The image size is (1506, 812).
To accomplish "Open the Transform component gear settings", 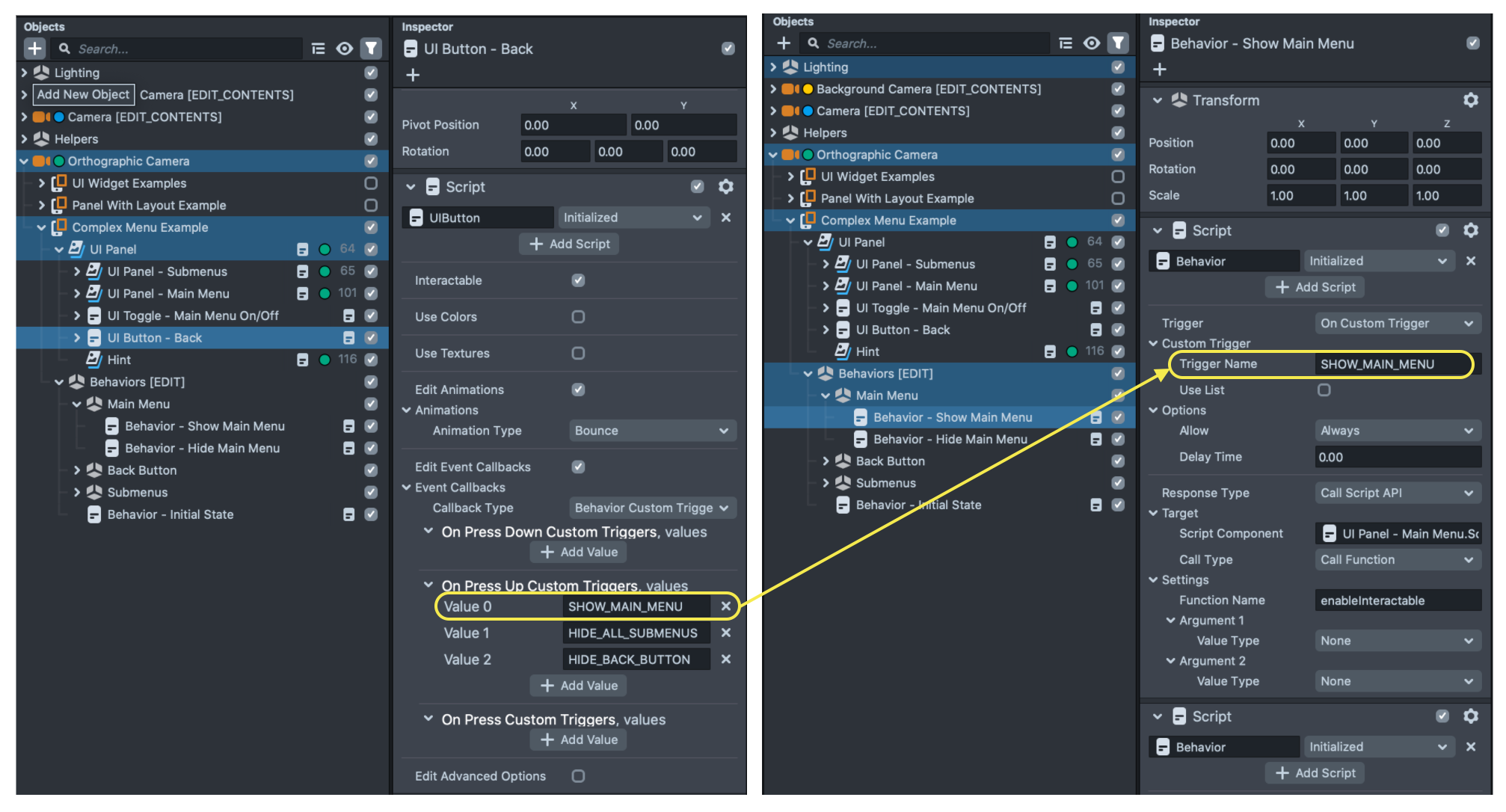I will (1470, 100).
